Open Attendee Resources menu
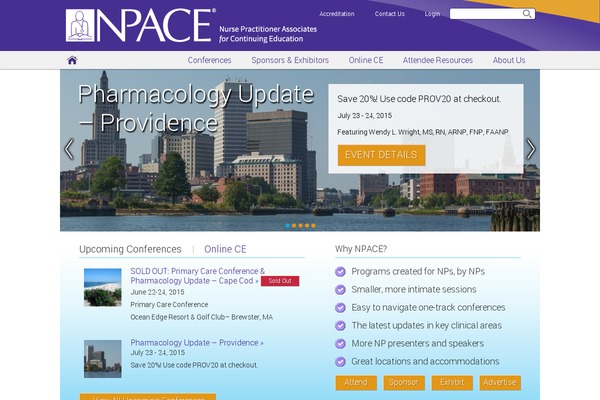Viewport: 600px width, 400px height. click(x=438, y=60)
